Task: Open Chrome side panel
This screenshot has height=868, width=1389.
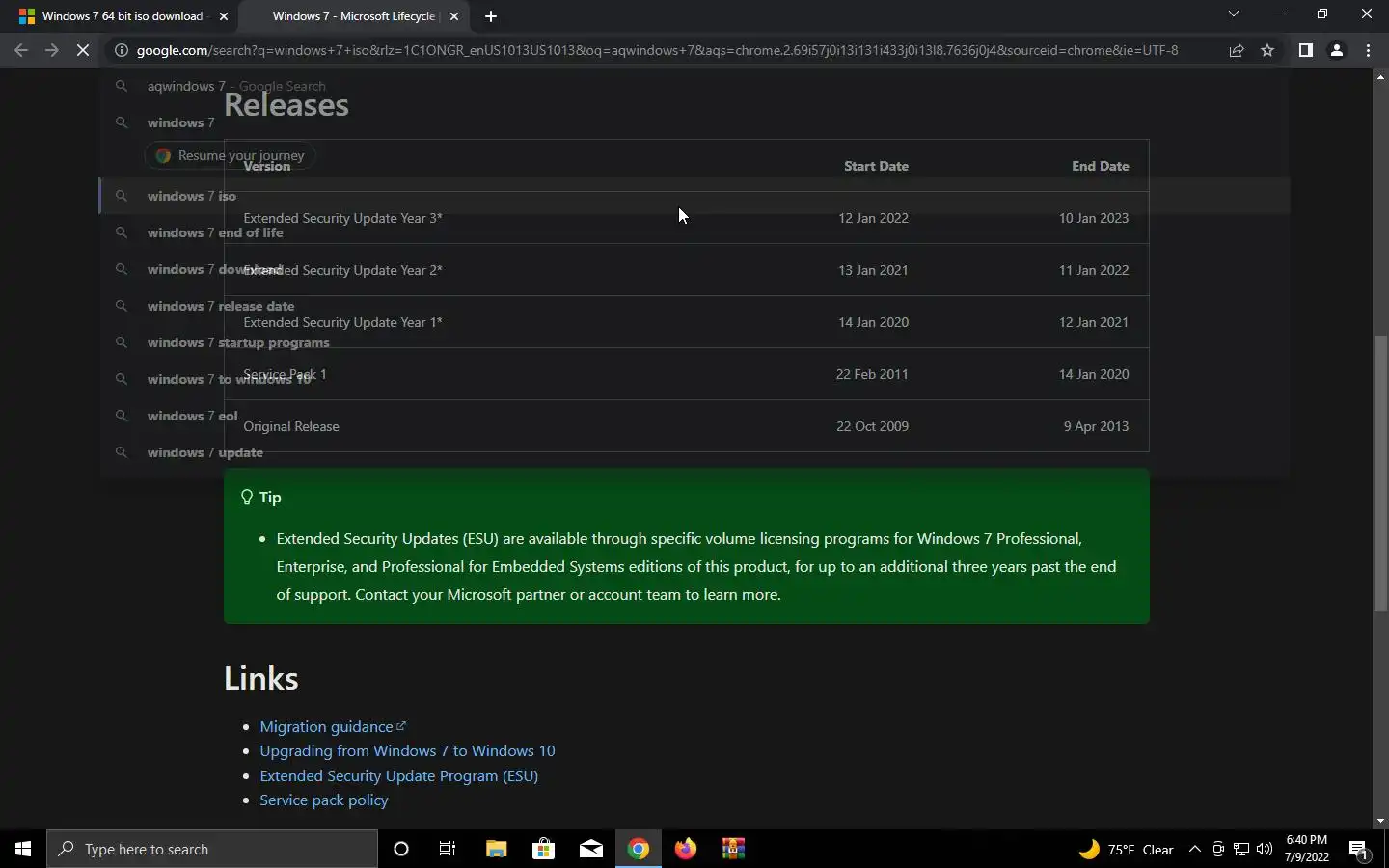Action: click(x=1305, y=50)
